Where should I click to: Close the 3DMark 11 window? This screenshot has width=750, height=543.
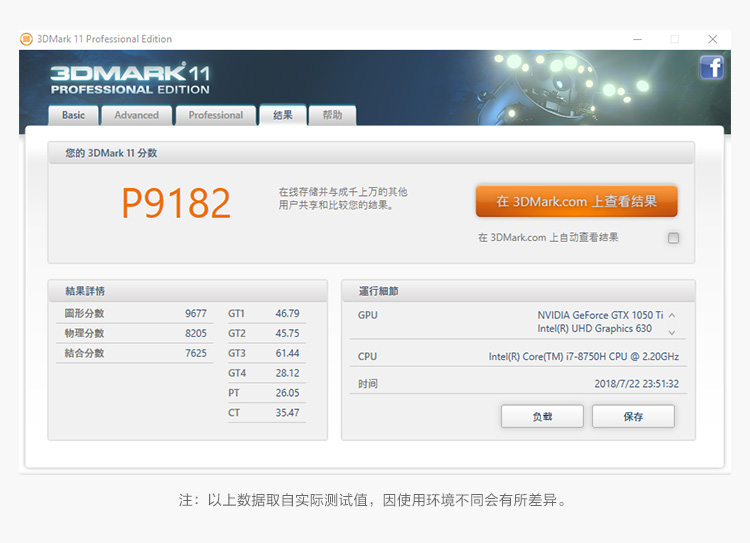tap(712, 39)
